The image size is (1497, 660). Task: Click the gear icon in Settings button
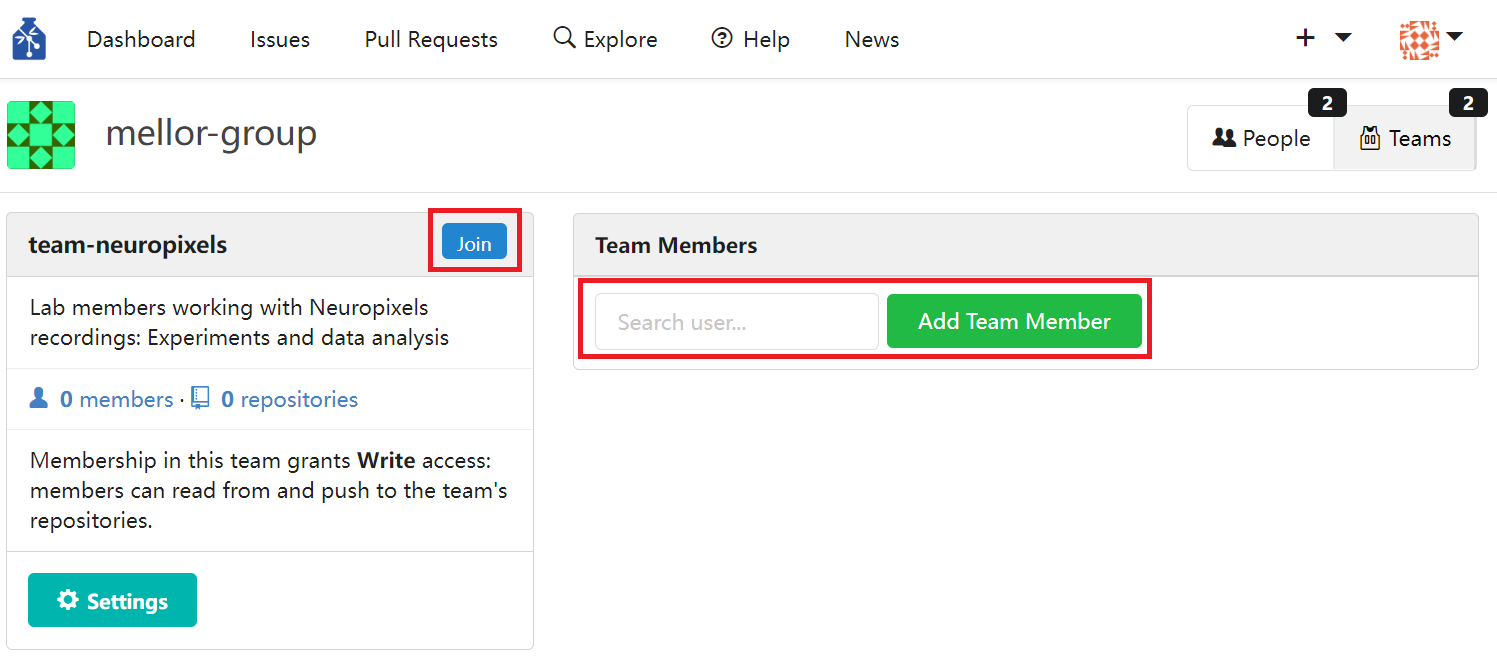pos(68,600)
